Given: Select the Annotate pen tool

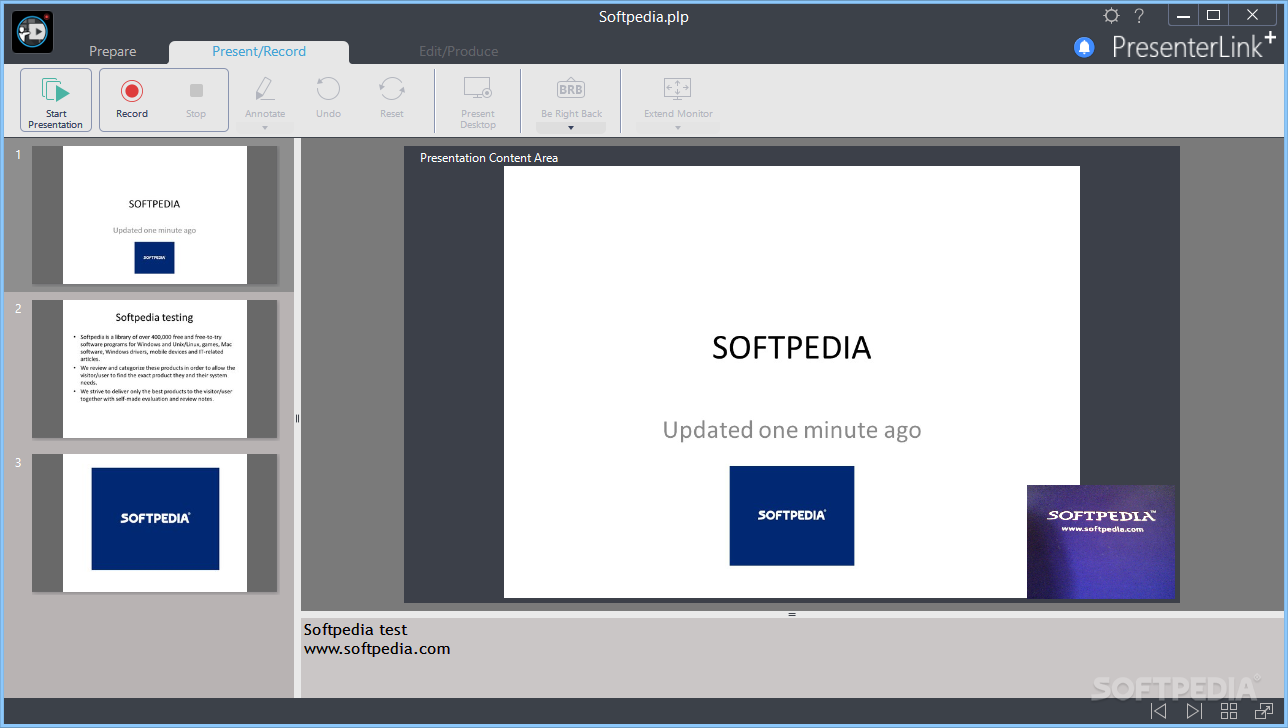Looking at the screenshot, I should (265, 96).
